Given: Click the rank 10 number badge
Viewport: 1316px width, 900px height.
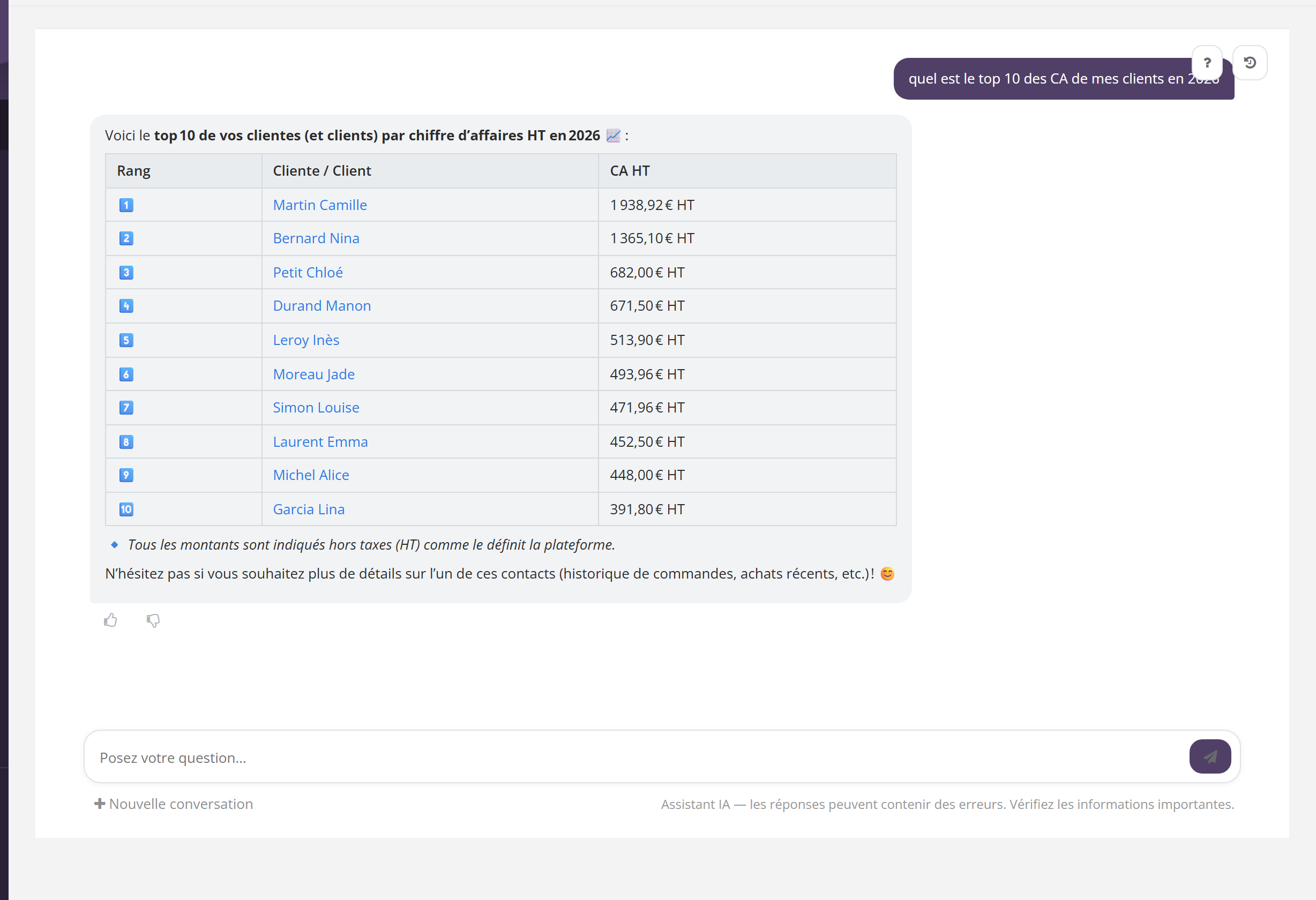Looking at the screenshot, I should coord(126,509).
